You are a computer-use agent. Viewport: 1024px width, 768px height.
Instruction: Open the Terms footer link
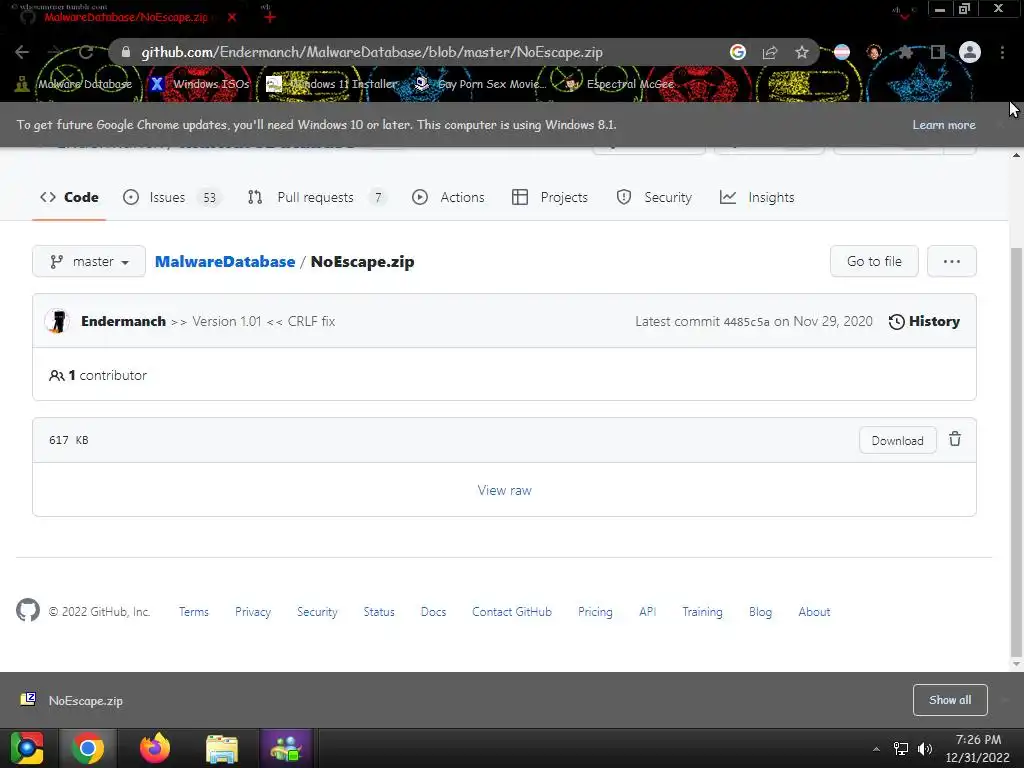click(x=194, y=612)
